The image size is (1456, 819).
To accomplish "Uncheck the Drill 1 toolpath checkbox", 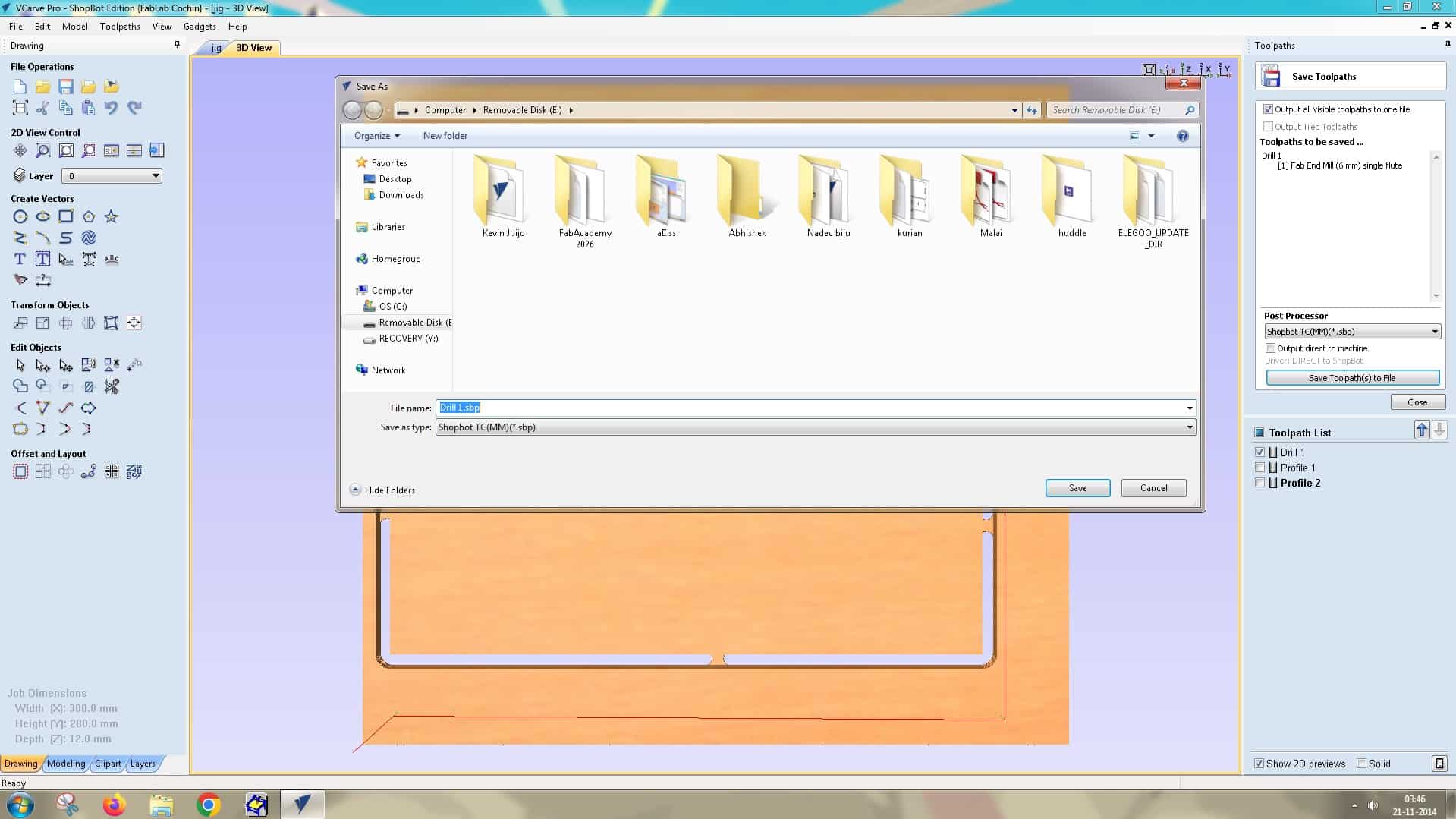I will (x=1260, y=452).
